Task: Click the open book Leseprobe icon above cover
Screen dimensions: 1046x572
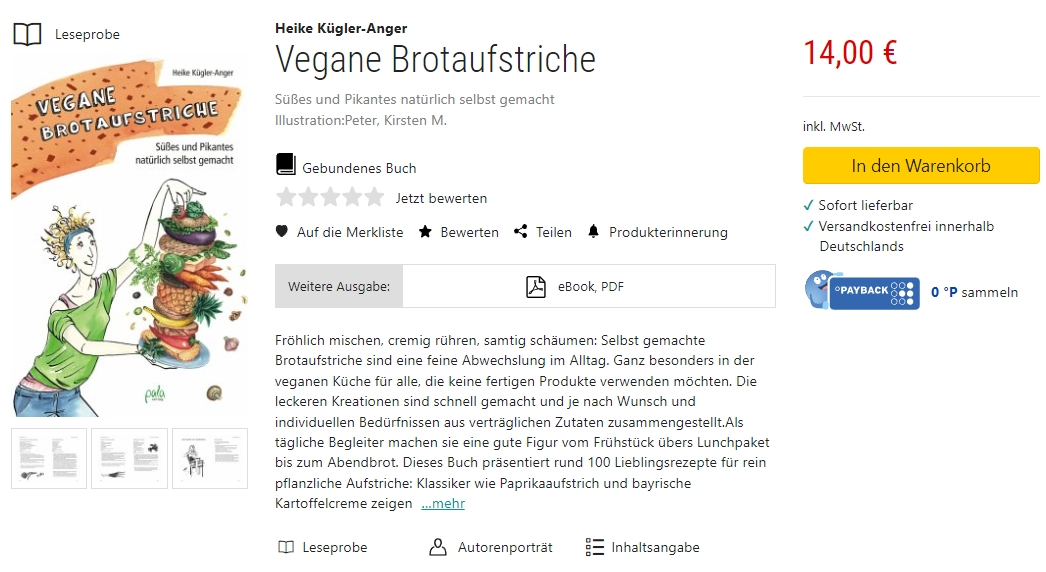Action: (x=27, y=34)
